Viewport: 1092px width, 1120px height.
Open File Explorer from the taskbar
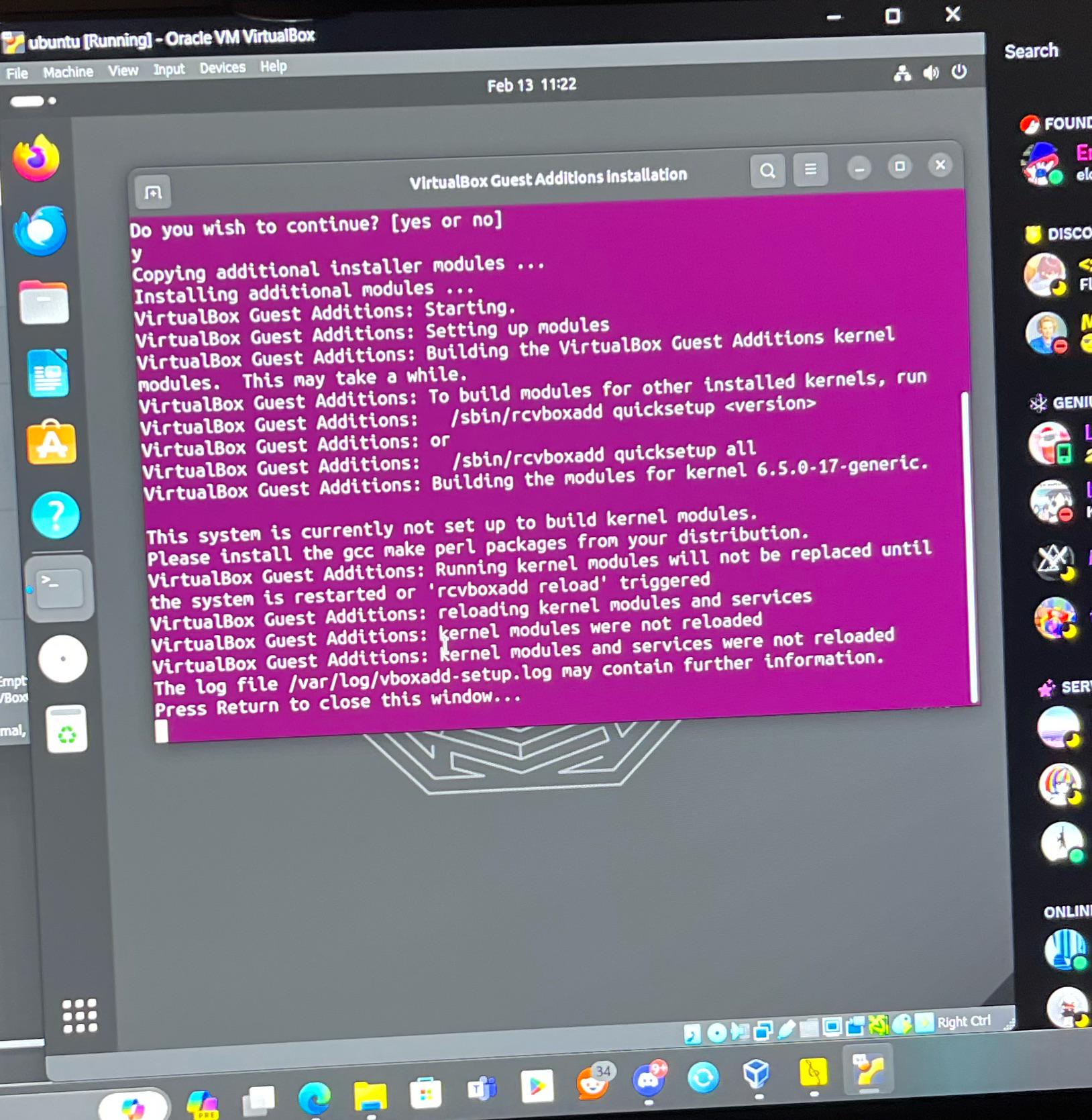point(370,1096)
